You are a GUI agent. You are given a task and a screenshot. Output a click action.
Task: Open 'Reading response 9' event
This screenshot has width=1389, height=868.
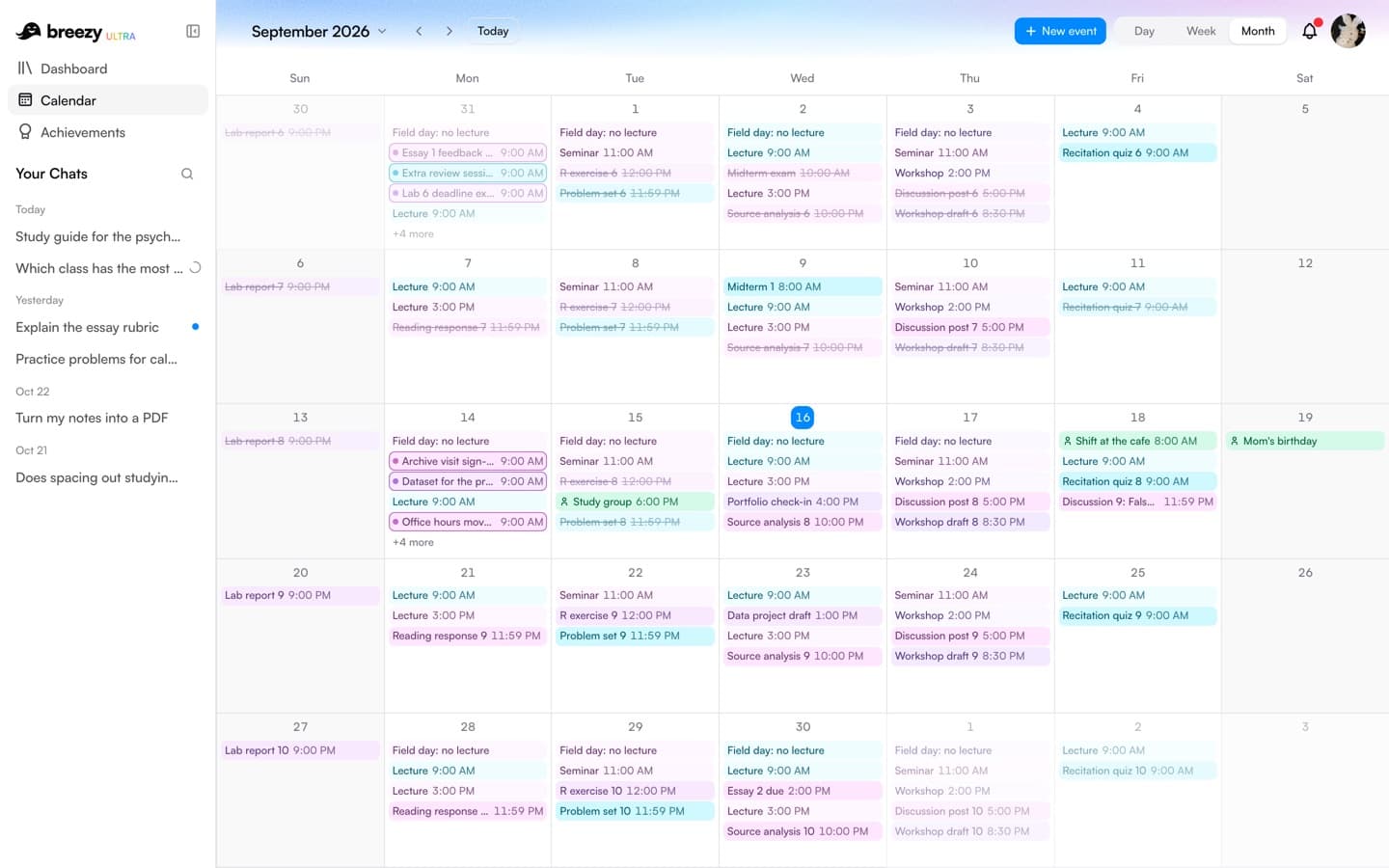(468, 636)
